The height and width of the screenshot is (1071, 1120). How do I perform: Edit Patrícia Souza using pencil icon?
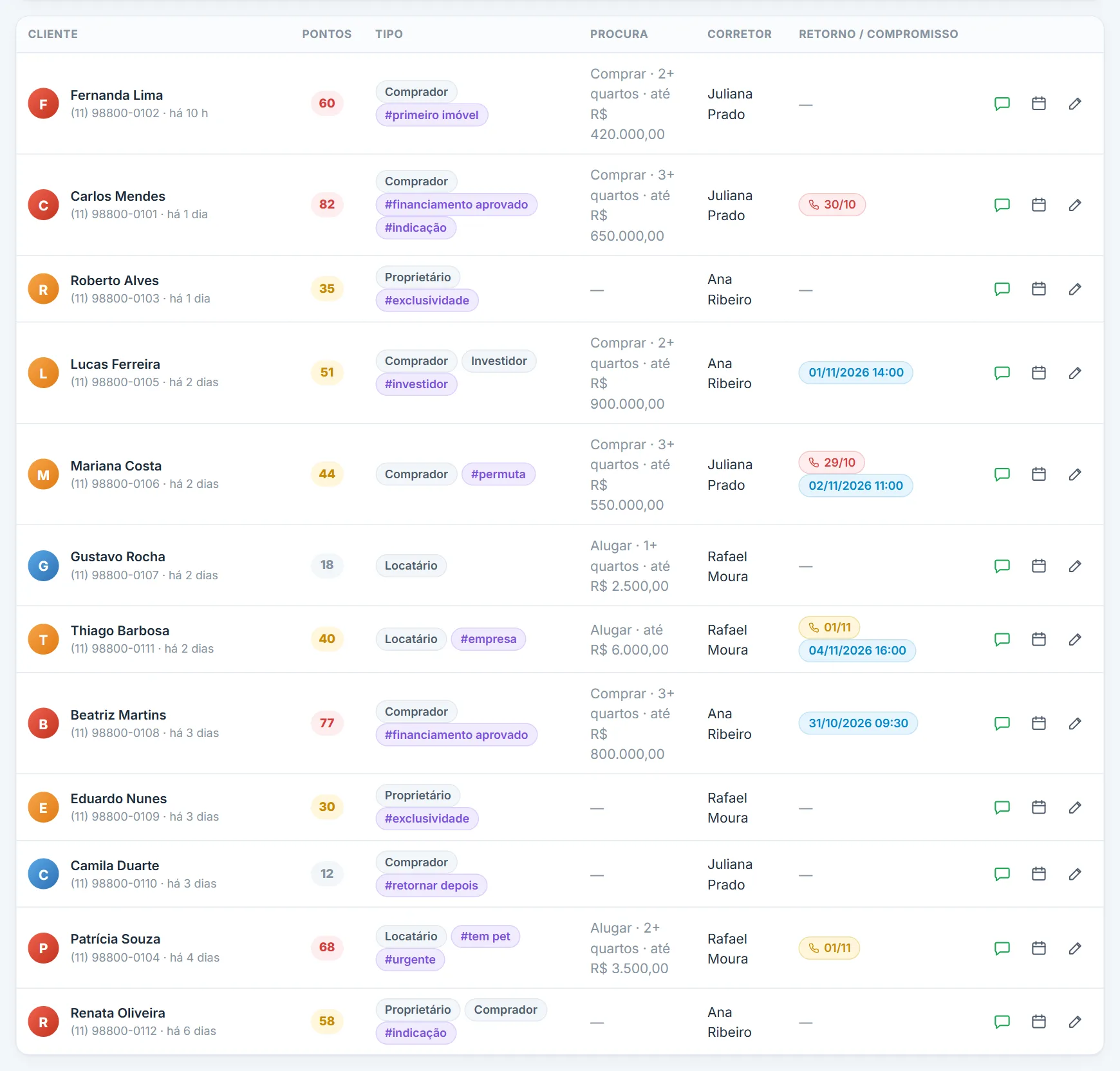[1075, 948]
